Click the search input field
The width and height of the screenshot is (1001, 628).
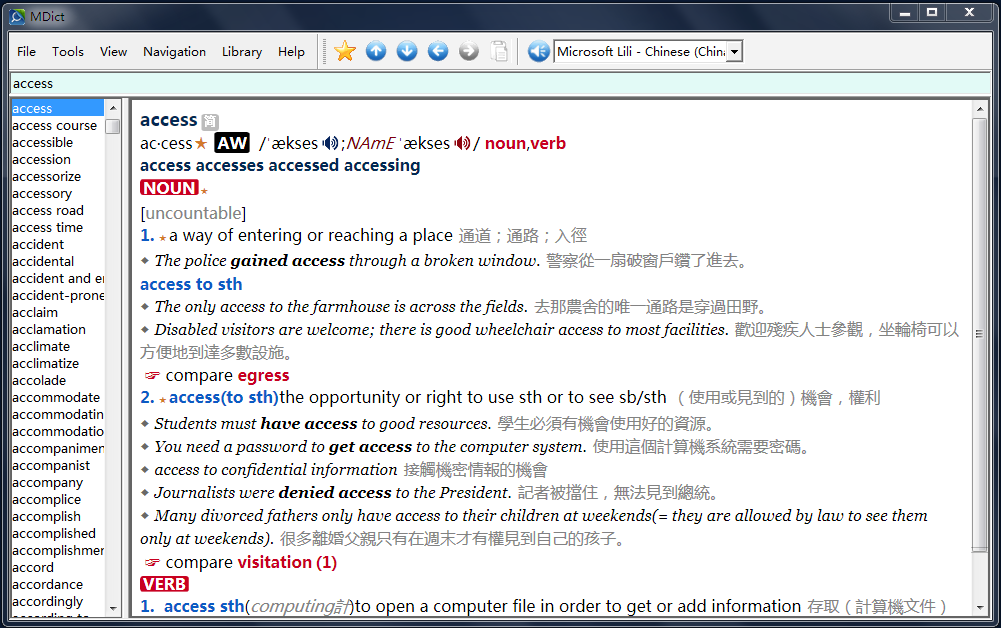coord(500,84)
